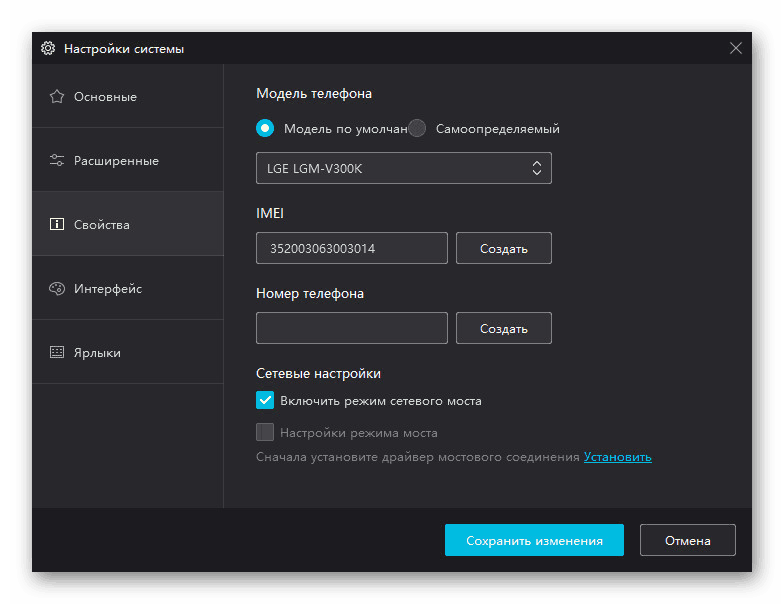Close the Настройки системы dialog
This screenshot has height=604, width=784.
(x=736, y=48)
